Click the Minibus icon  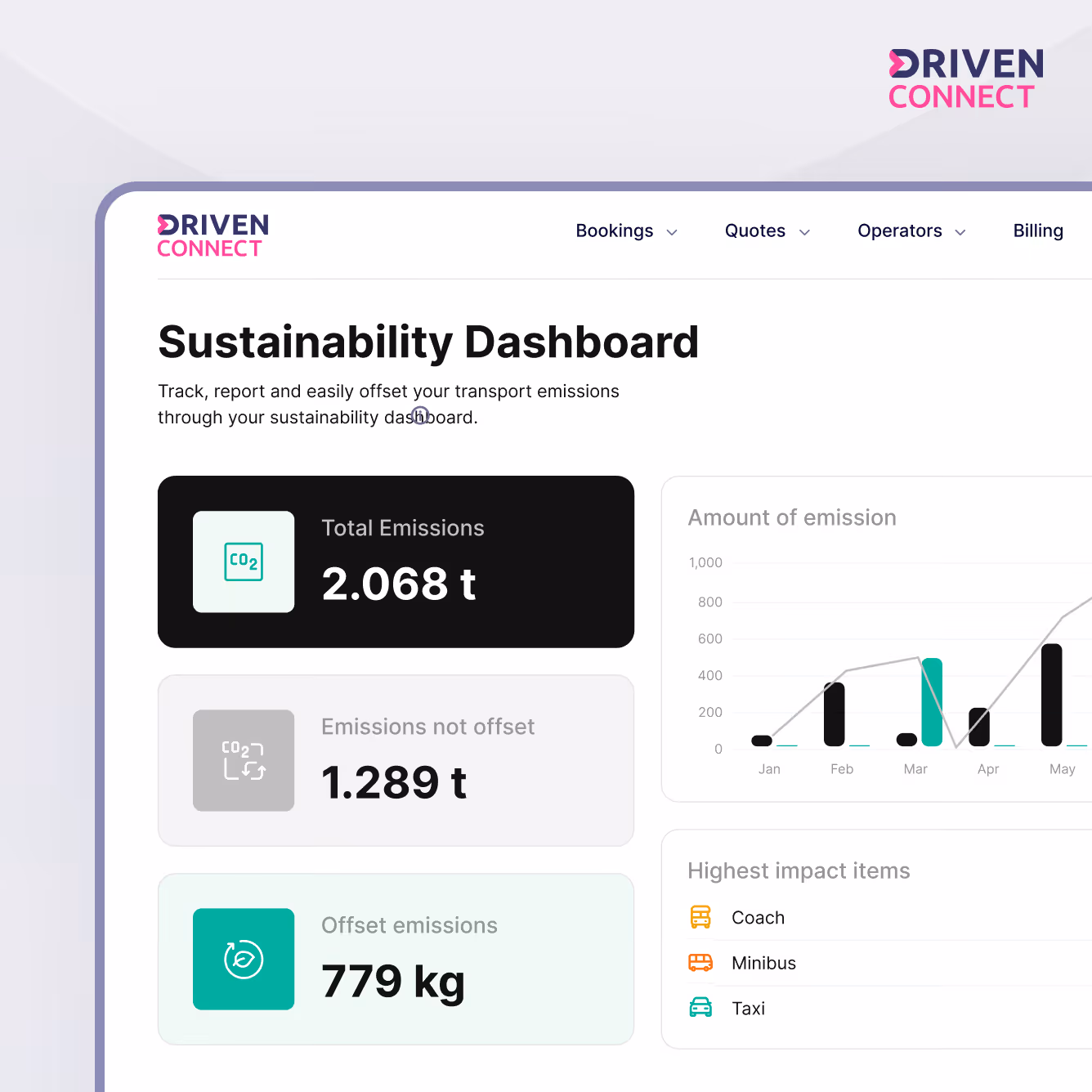coord(700,963)
